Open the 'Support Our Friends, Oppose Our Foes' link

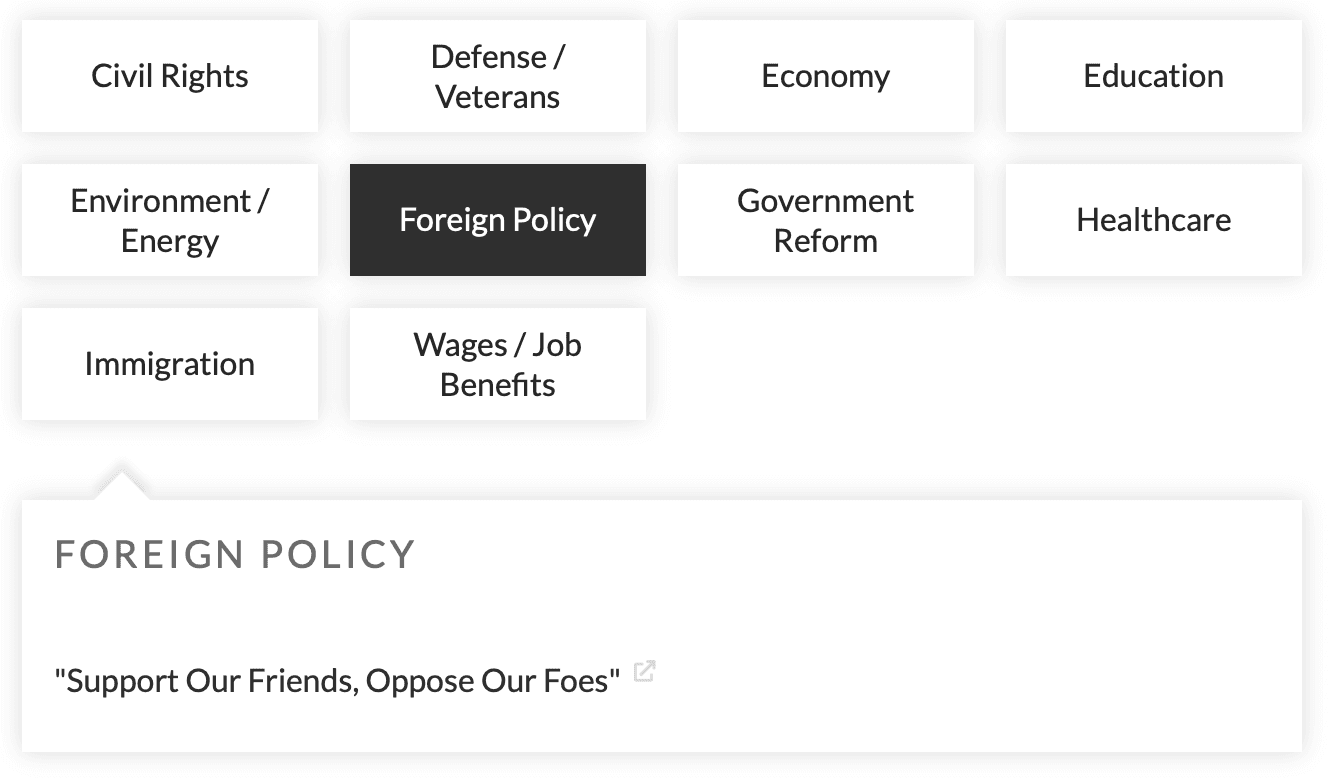[336, 680]
